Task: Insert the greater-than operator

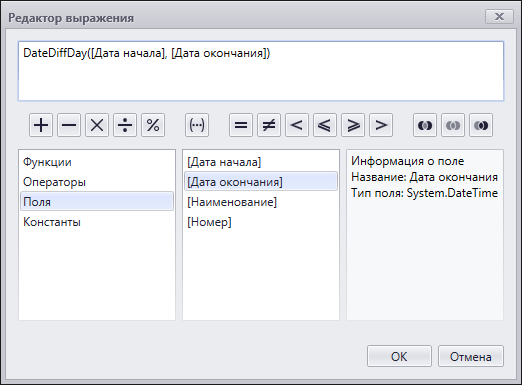Action: [x=381, y=125]
